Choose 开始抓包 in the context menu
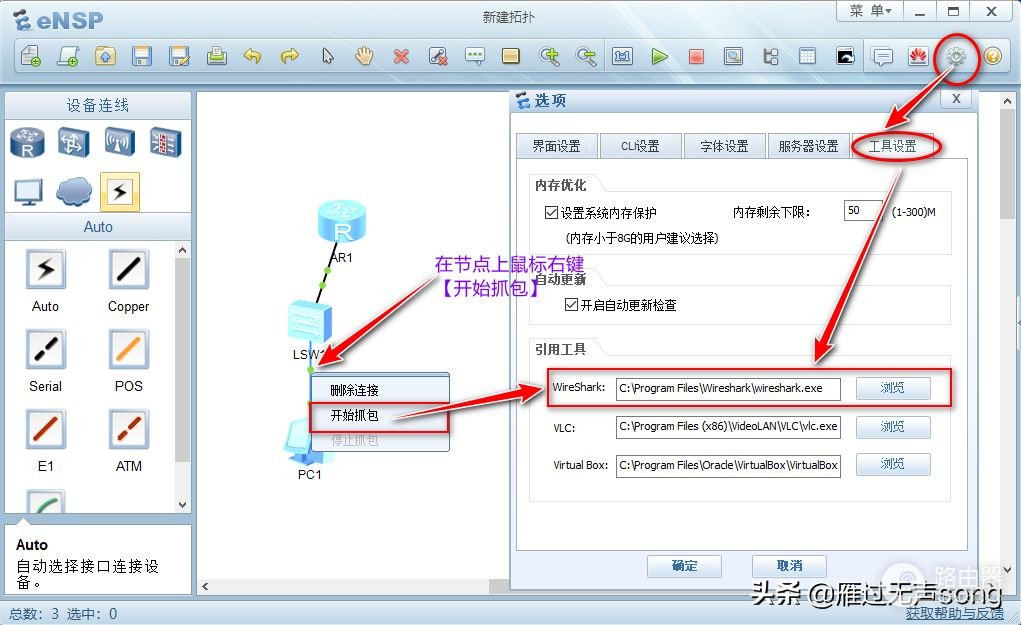This screenshot has height=625, width=1021. coord(380,415)
